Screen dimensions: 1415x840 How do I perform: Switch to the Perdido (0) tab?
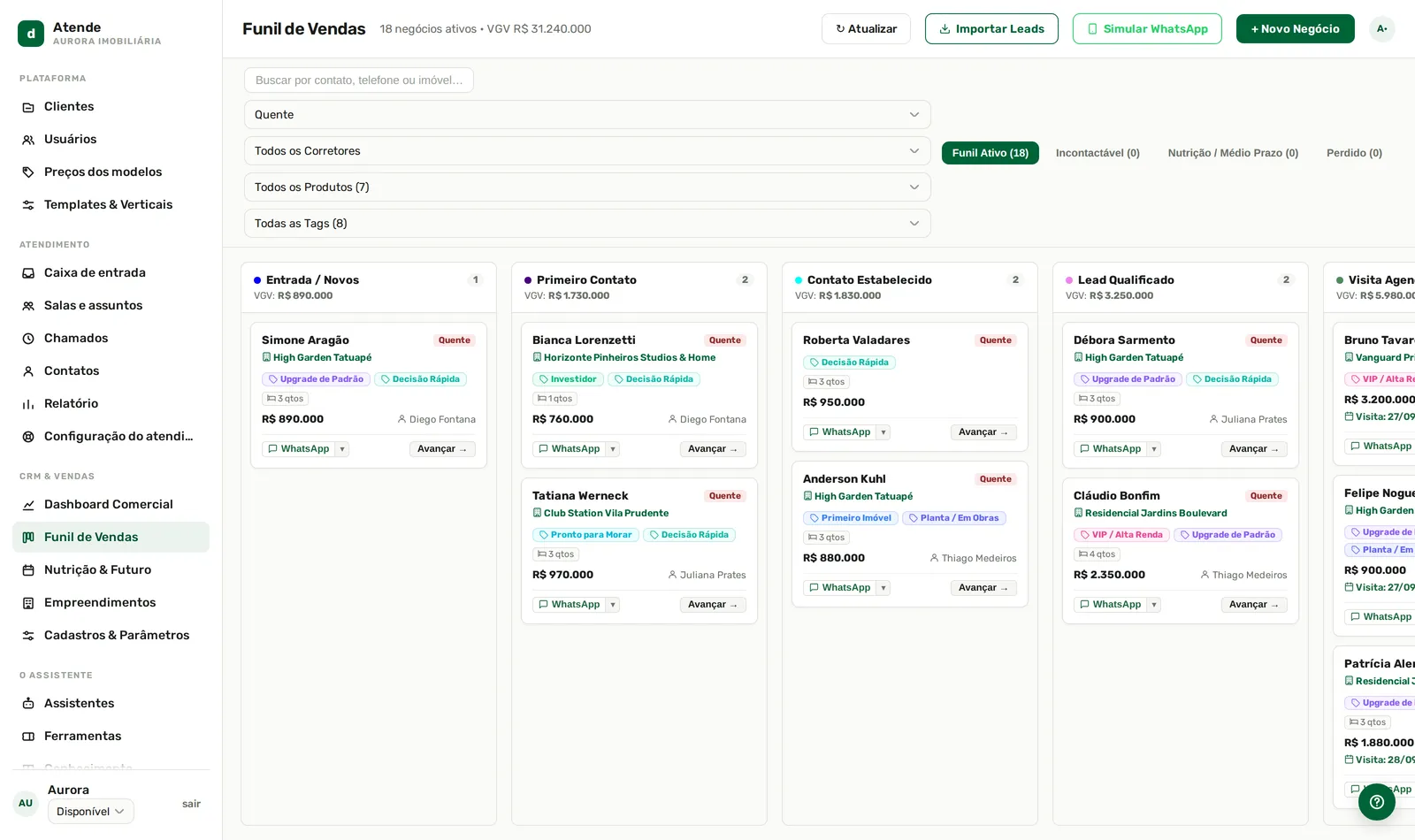click(1354, 153)
